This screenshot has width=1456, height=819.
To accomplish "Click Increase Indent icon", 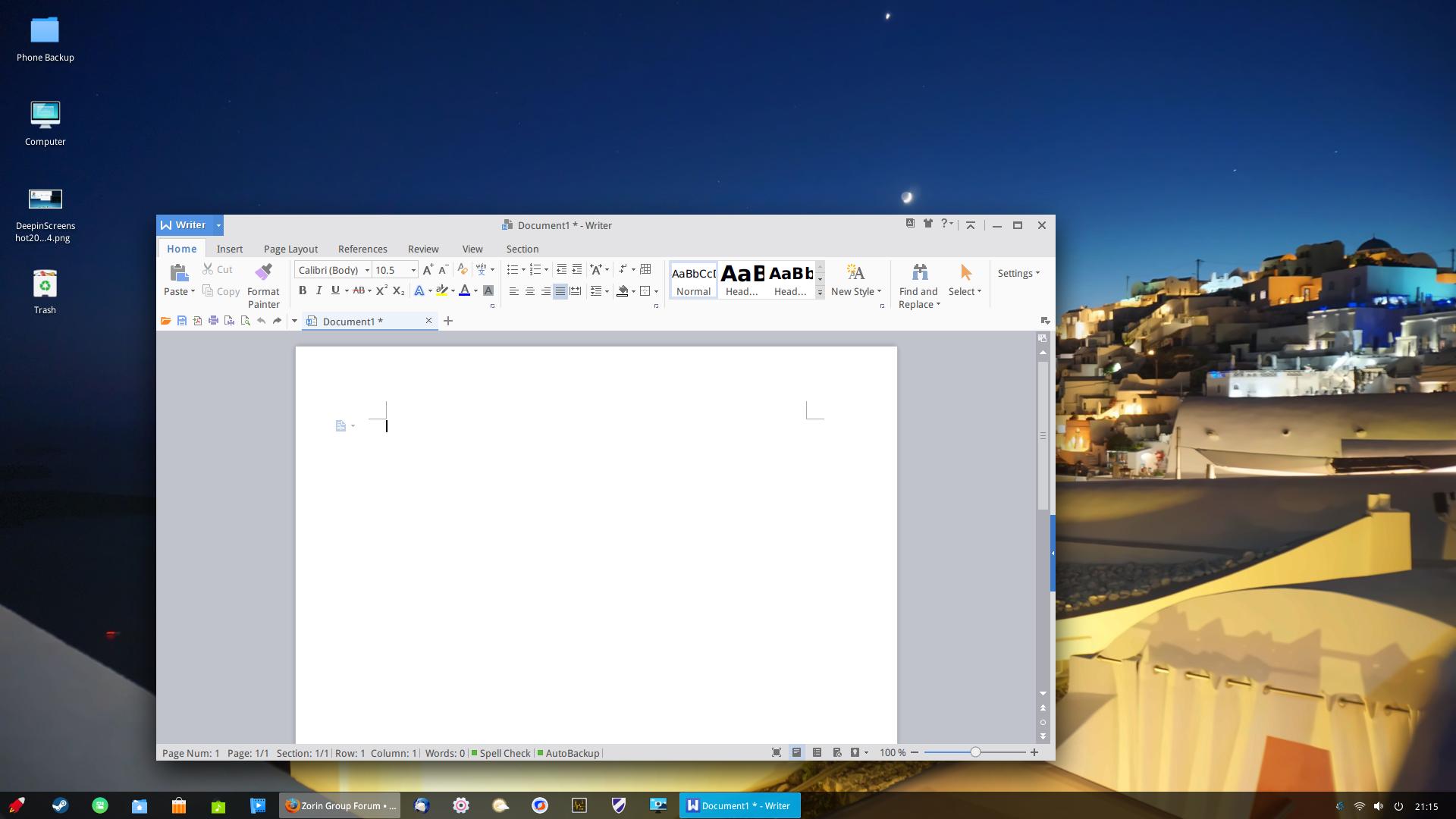I will pos(577,269).
